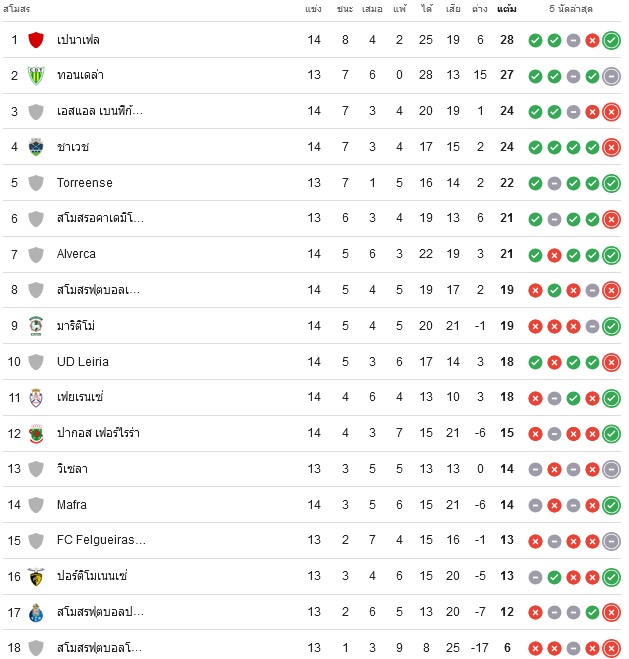The image size is (629, 659).
Task: Sort by the bold points column header
Action: coord(506,9)
